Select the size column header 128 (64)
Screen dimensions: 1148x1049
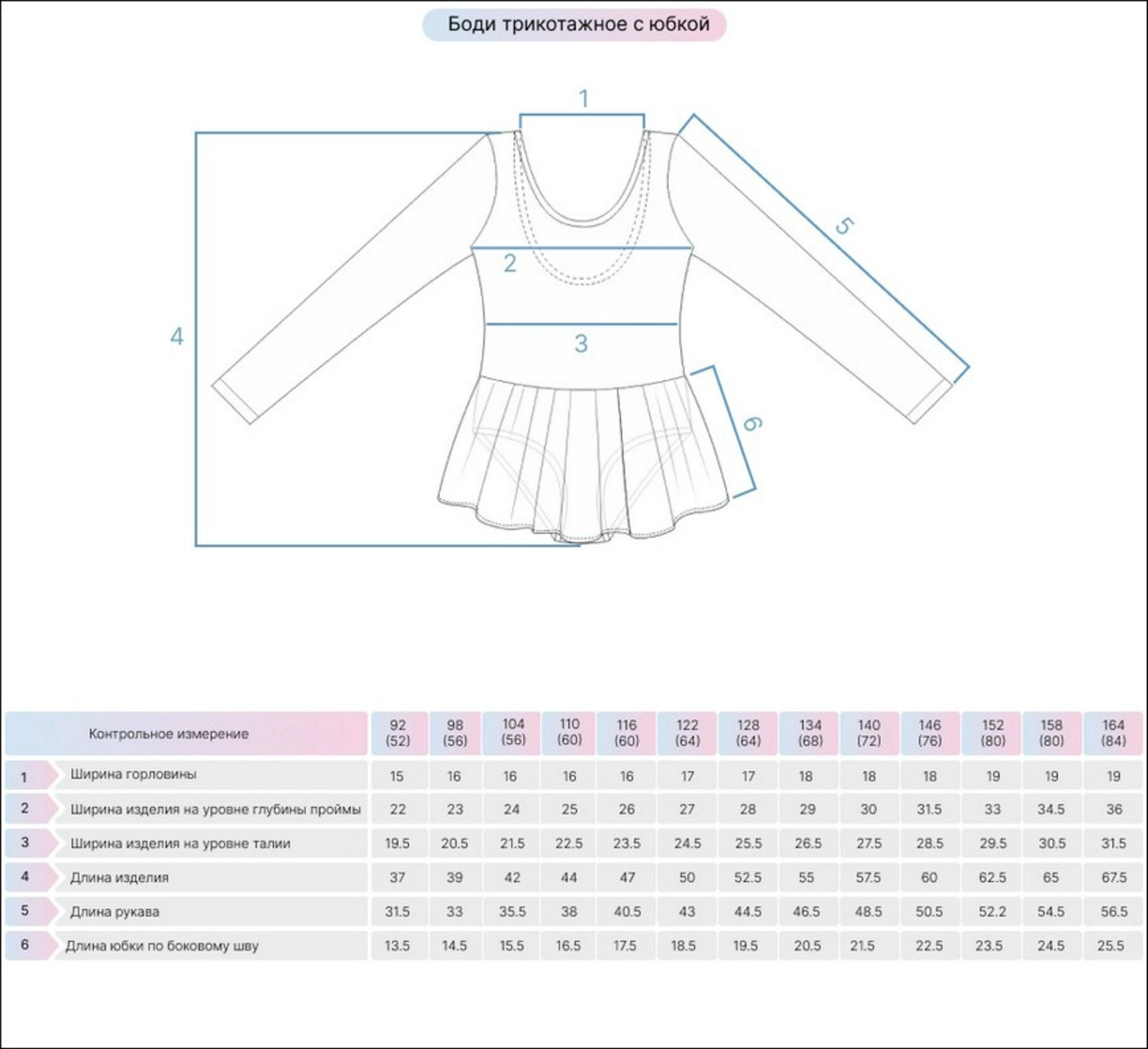[748, 733]
